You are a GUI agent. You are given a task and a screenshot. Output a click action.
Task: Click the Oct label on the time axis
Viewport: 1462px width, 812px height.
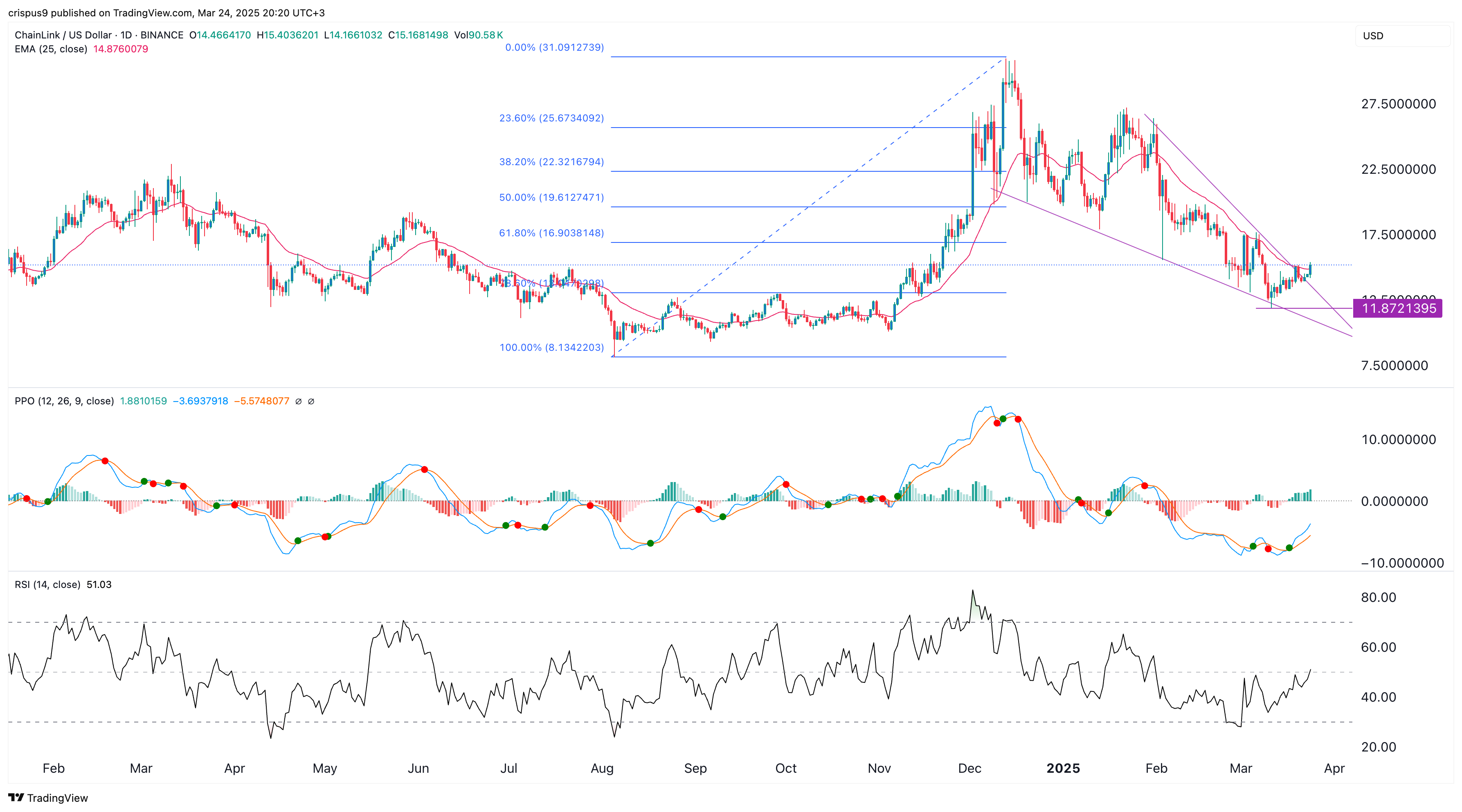(786, 768)
